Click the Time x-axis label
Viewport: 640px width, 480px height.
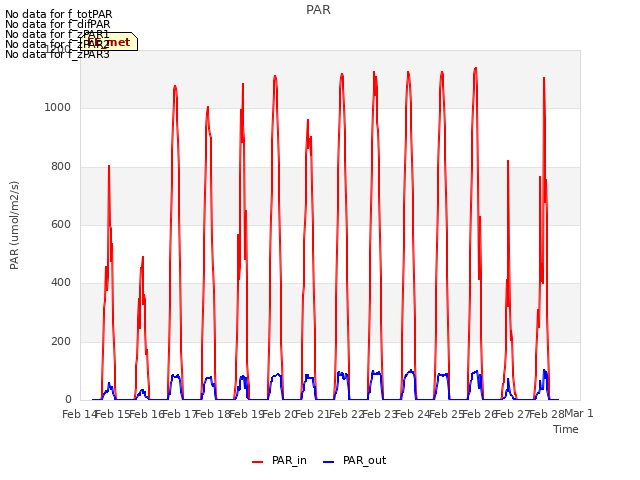click(566, 429)
